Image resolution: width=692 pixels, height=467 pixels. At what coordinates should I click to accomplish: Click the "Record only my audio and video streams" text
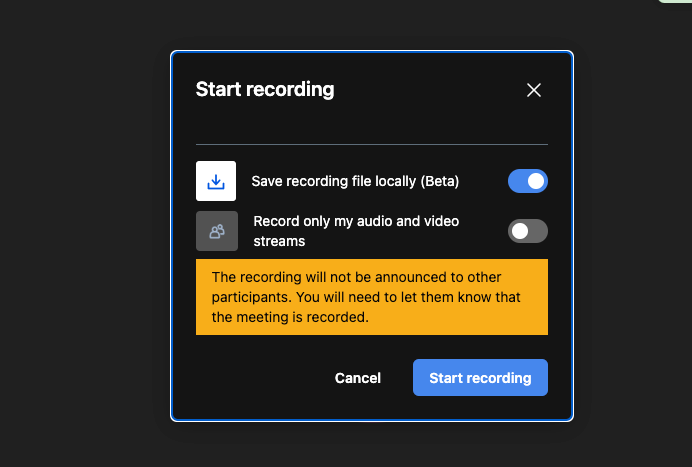coord(356,231)
